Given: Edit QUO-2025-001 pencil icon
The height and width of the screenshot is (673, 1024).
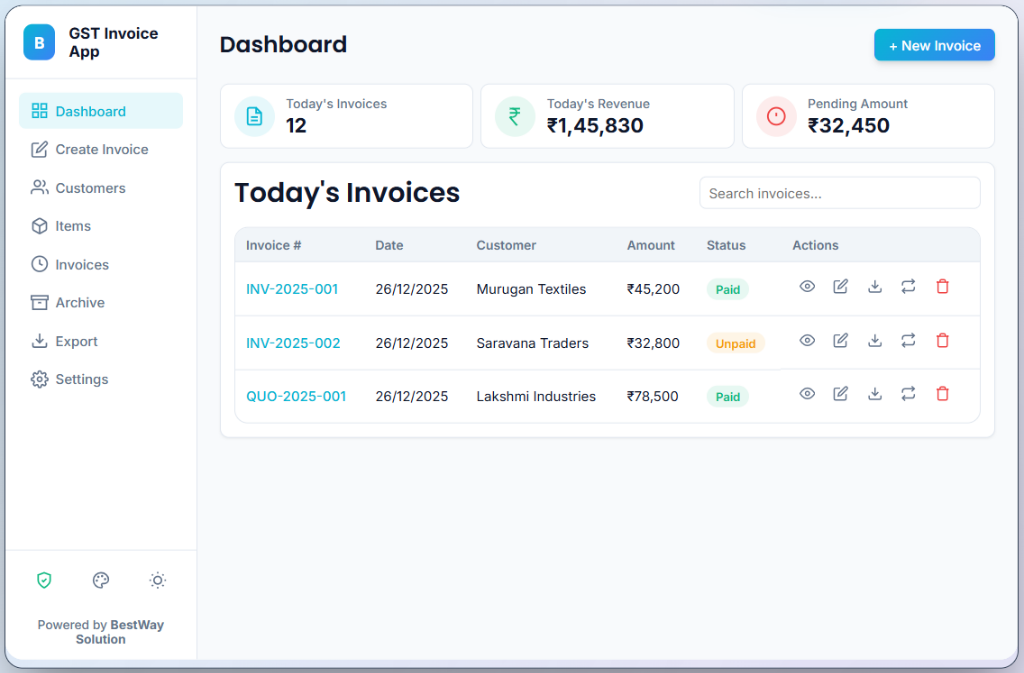Looking at the screenshot, I should (840, 394).
